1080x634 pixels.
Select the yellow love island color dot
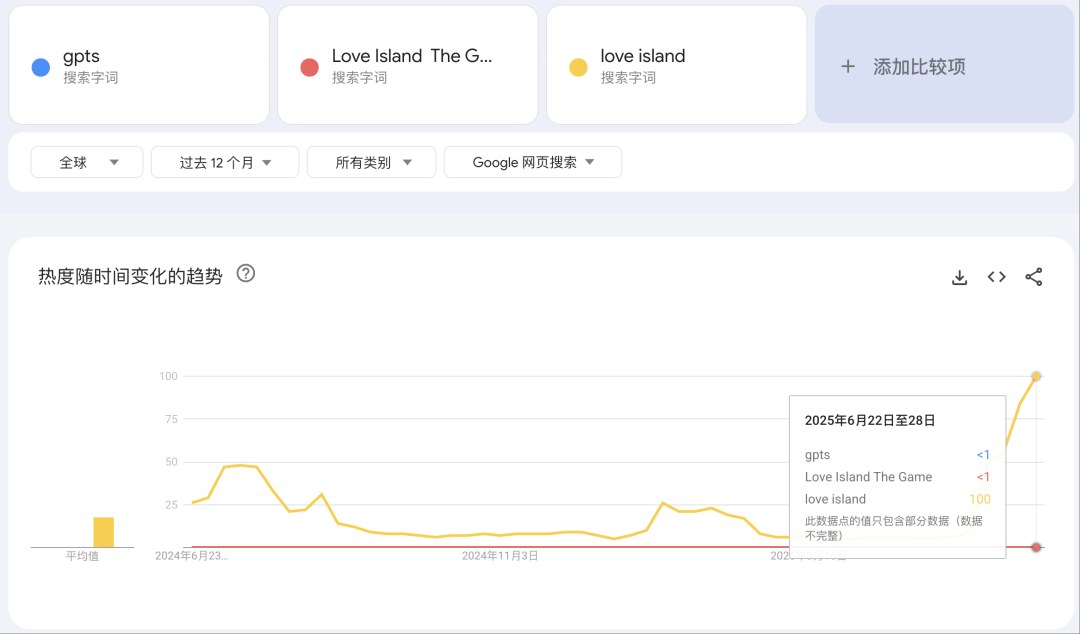point(578,67)
